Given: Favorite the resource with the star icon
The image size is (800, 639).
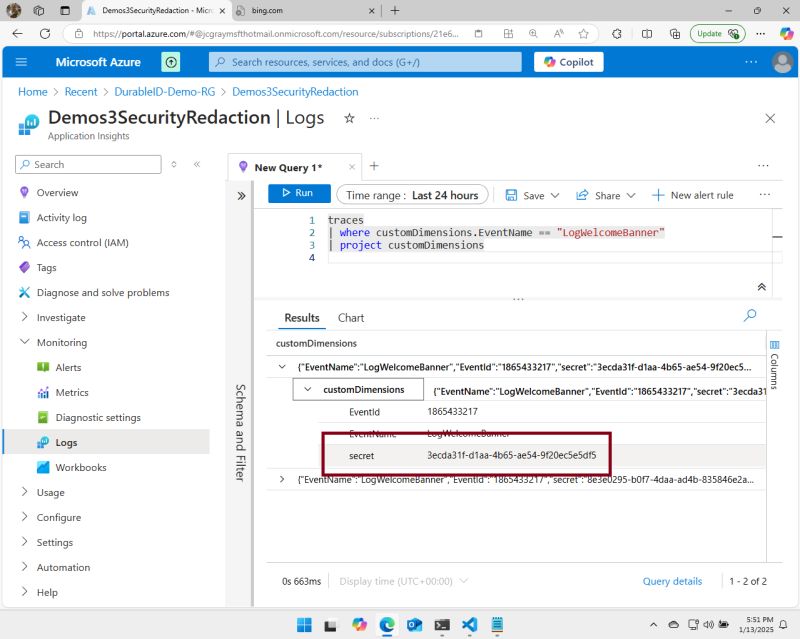Looking at the screenshot, I should pyautogui.click(x=349, y=118).
